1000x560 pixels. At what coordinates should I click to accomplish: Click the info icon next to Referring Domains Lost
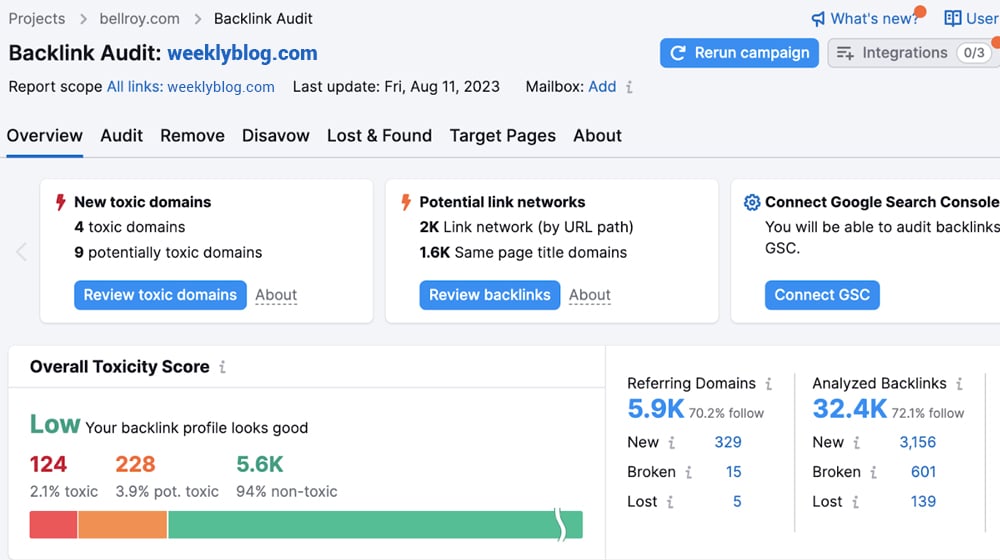point(670,502)
